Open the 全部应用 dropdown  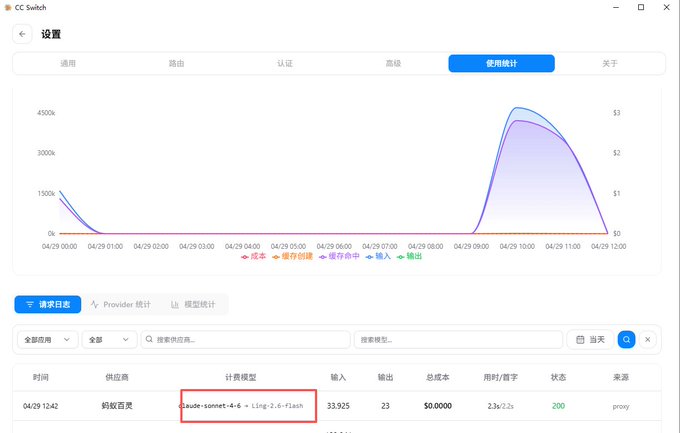click(48, 340)
